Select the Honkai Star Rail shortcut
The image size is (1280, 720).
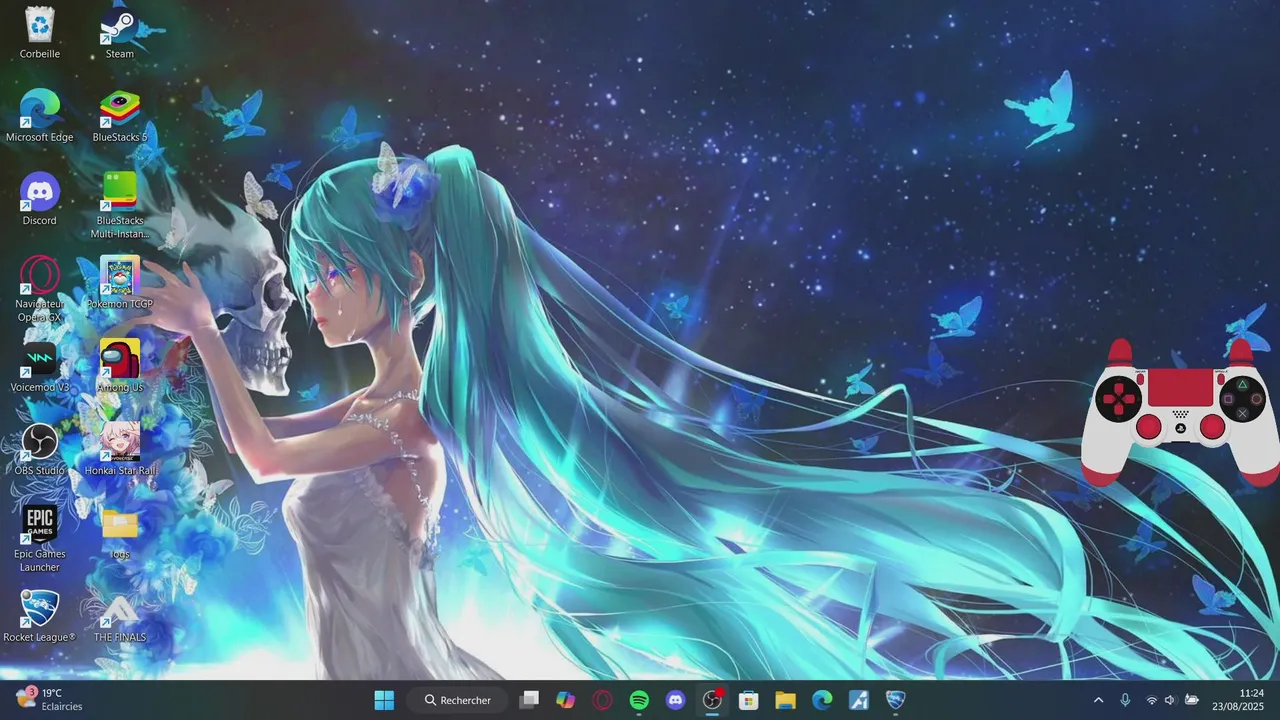click(x=120, y=449)
